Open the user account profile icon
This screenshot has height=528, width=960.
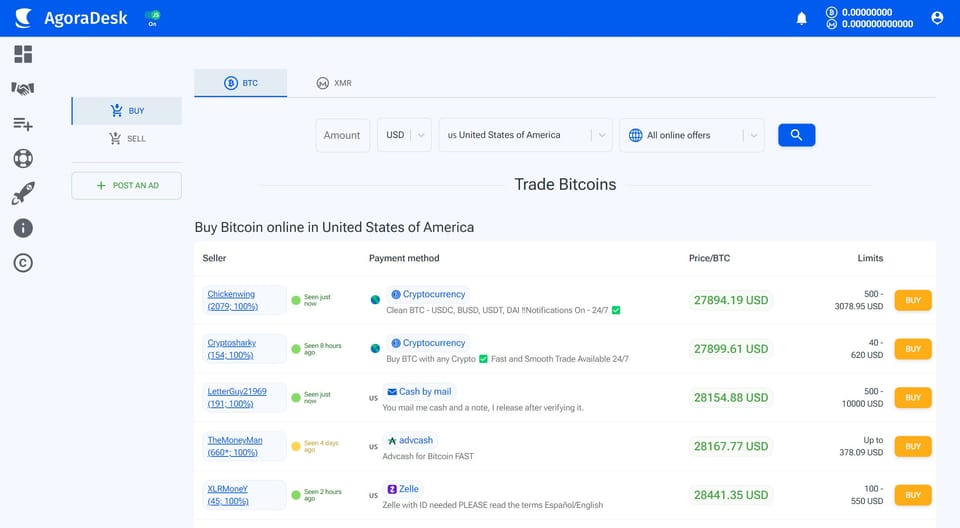click(937, 18)
